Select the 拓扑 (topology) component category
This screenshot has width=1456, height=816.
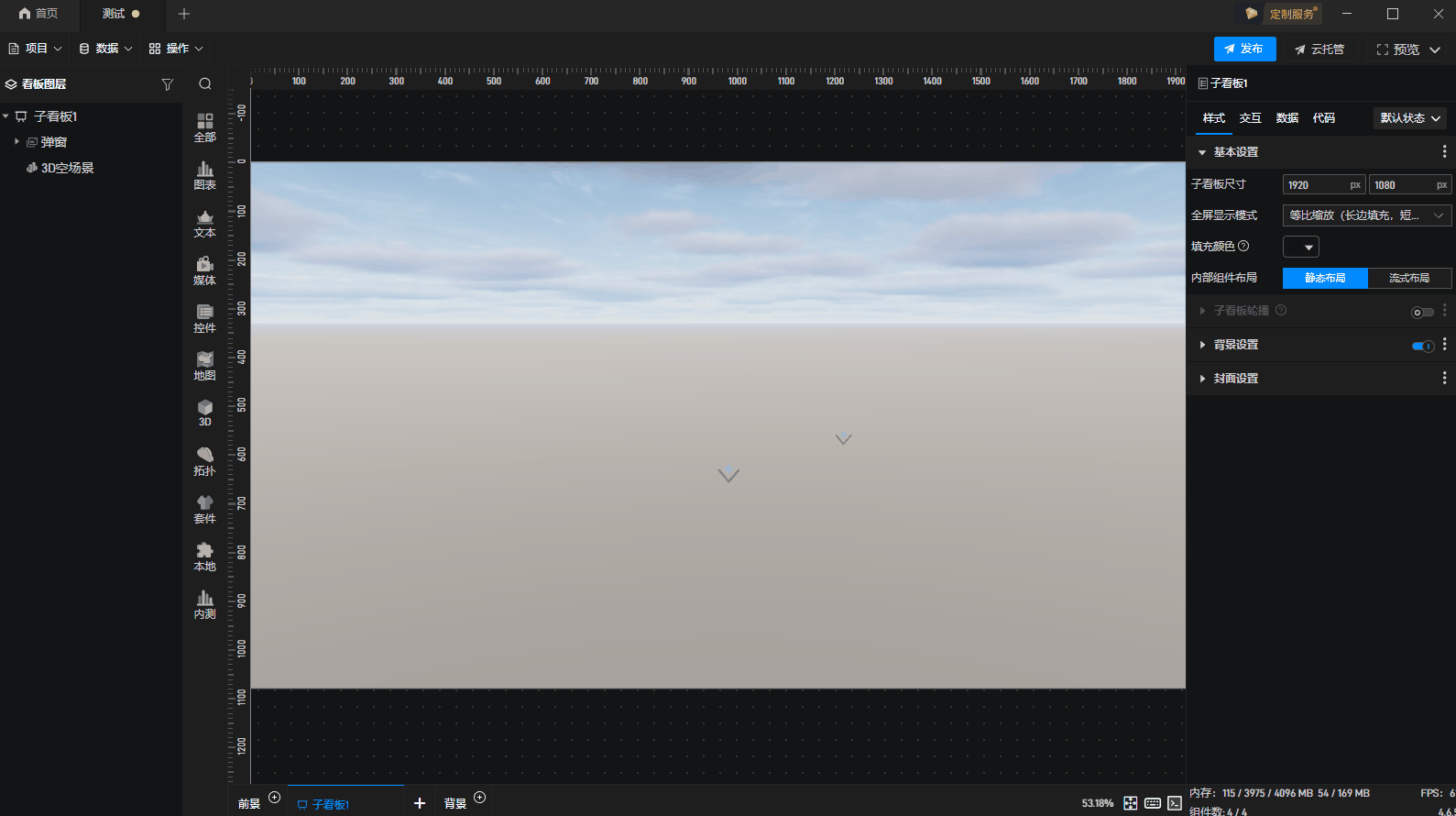(x=204, y=461)
